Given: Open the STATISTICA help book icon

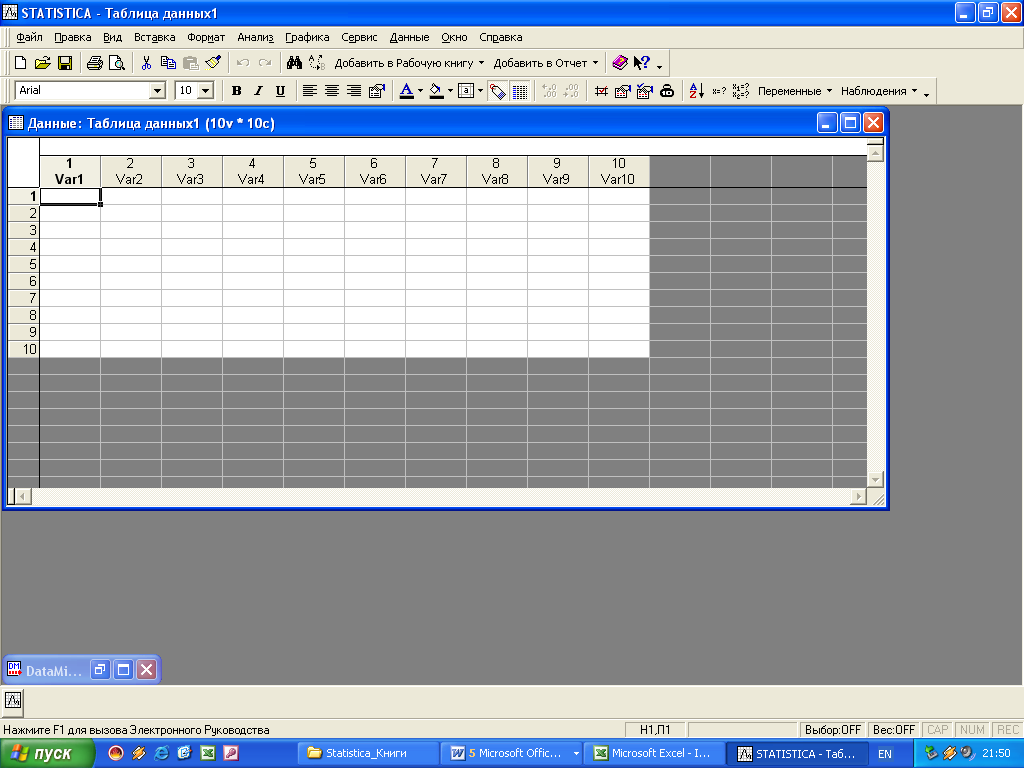Looking at the screenshot, I should point(620,63).
